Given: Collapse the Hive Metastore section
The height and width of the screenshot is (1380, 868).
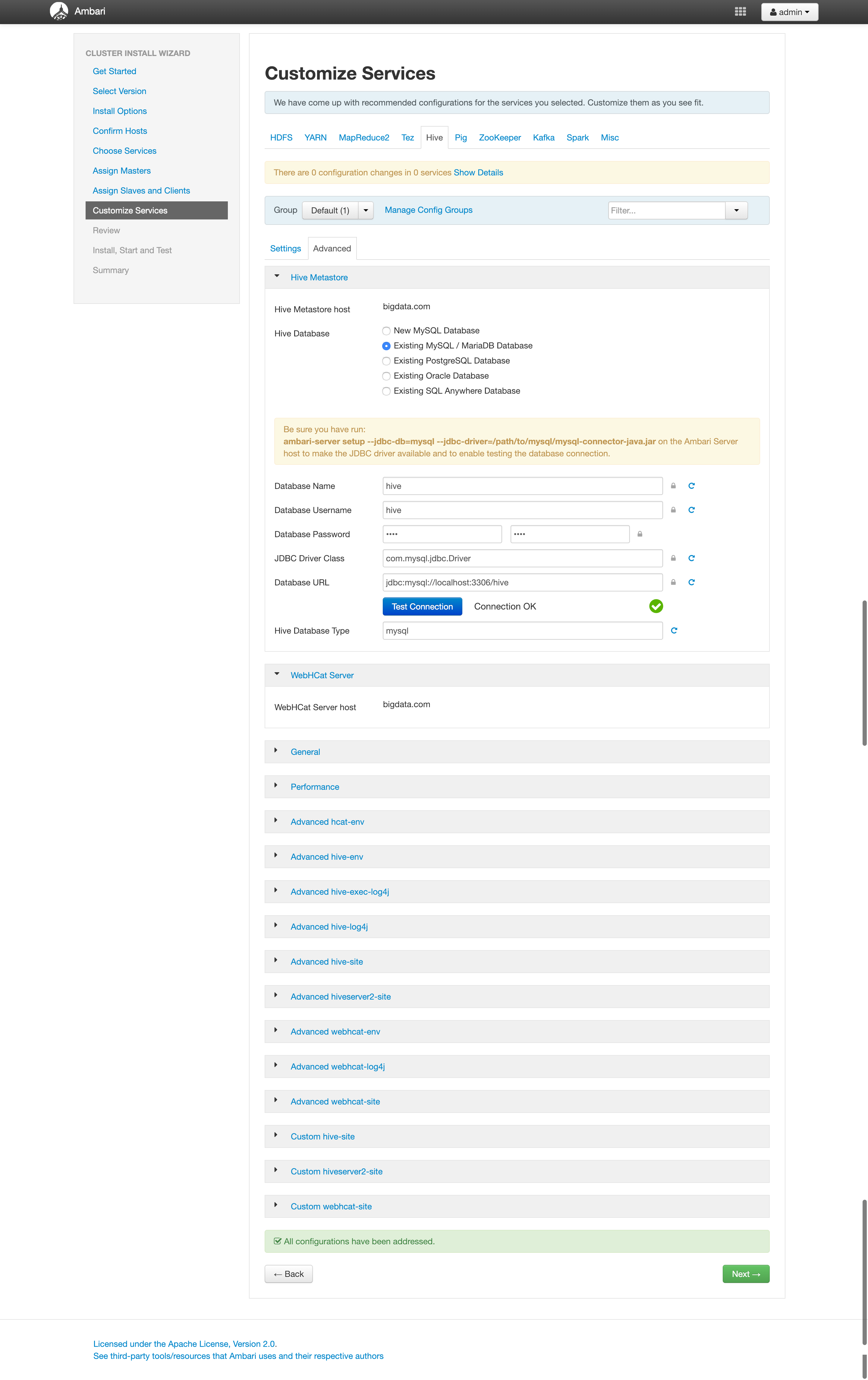Looking at the screenshot, I should [x=277, y=276].
